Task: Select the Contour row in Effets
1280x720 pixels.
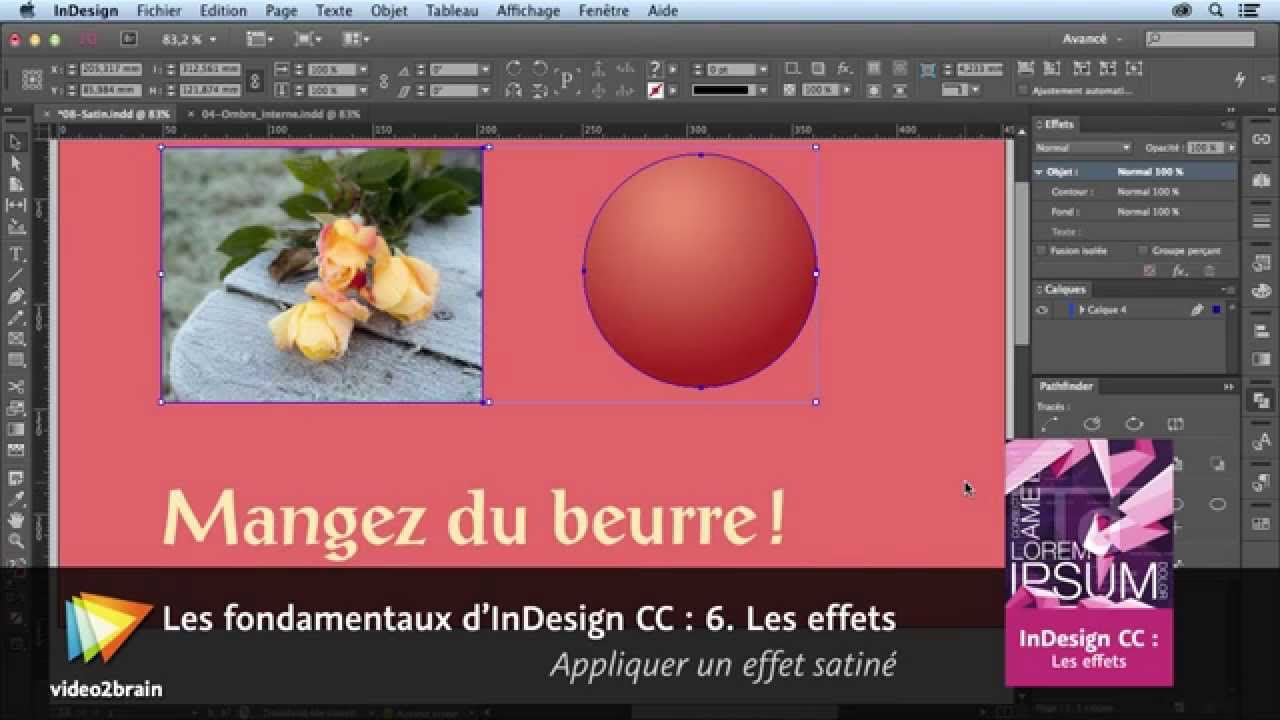Action: point(1135,192)
